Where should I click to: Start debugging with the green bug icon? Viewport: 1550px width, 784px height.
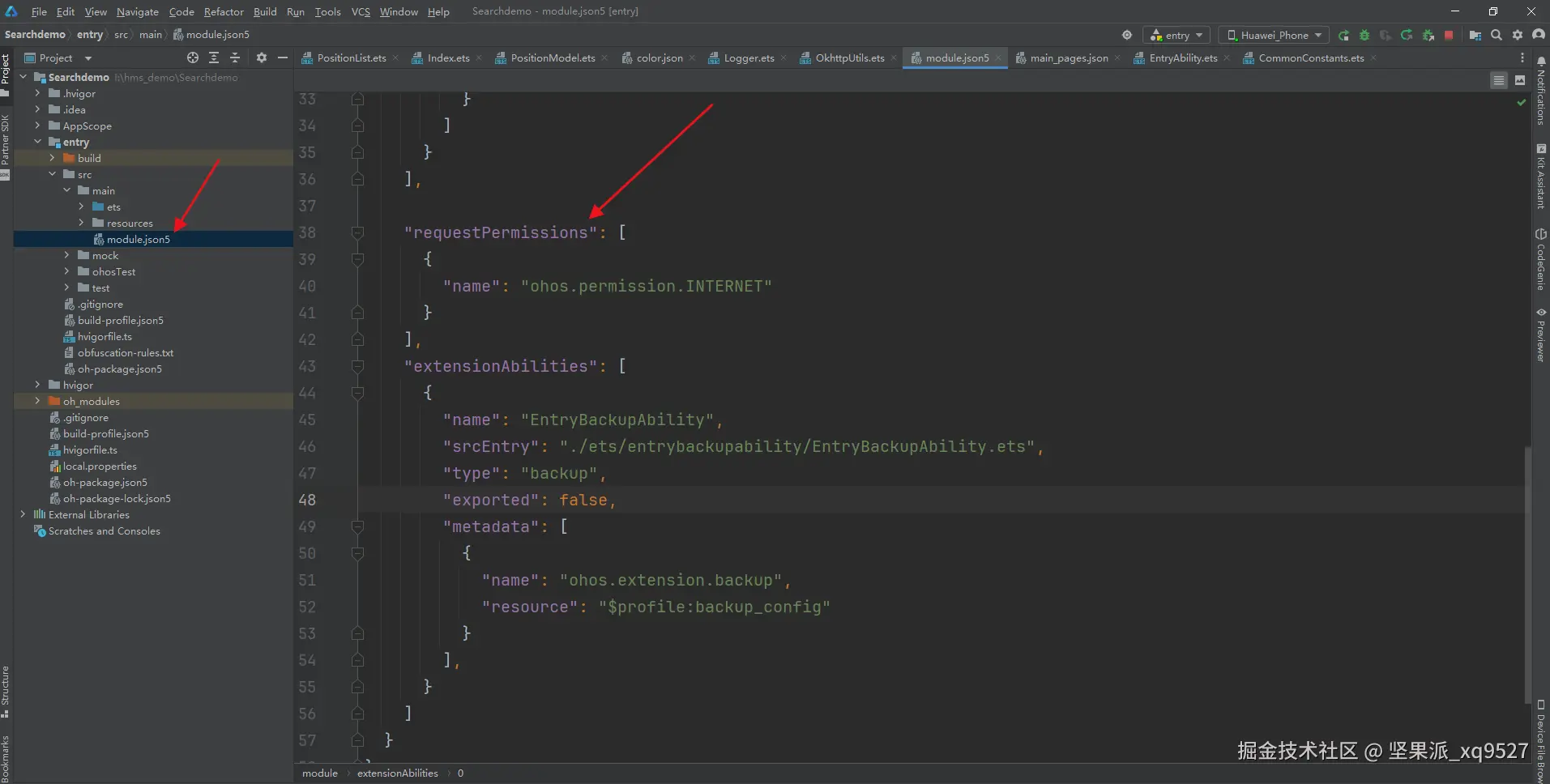(x=1364, y=35)
